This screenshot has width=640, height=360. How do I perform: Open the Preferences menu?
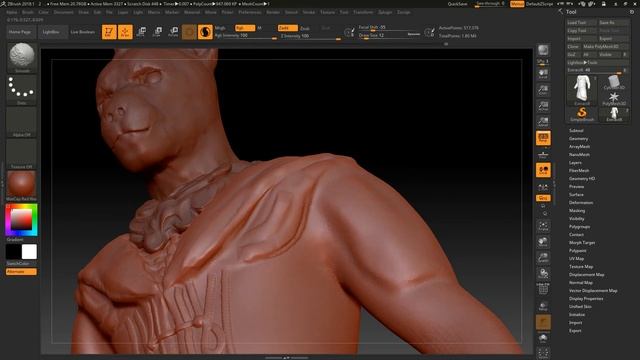coord(250,12)
